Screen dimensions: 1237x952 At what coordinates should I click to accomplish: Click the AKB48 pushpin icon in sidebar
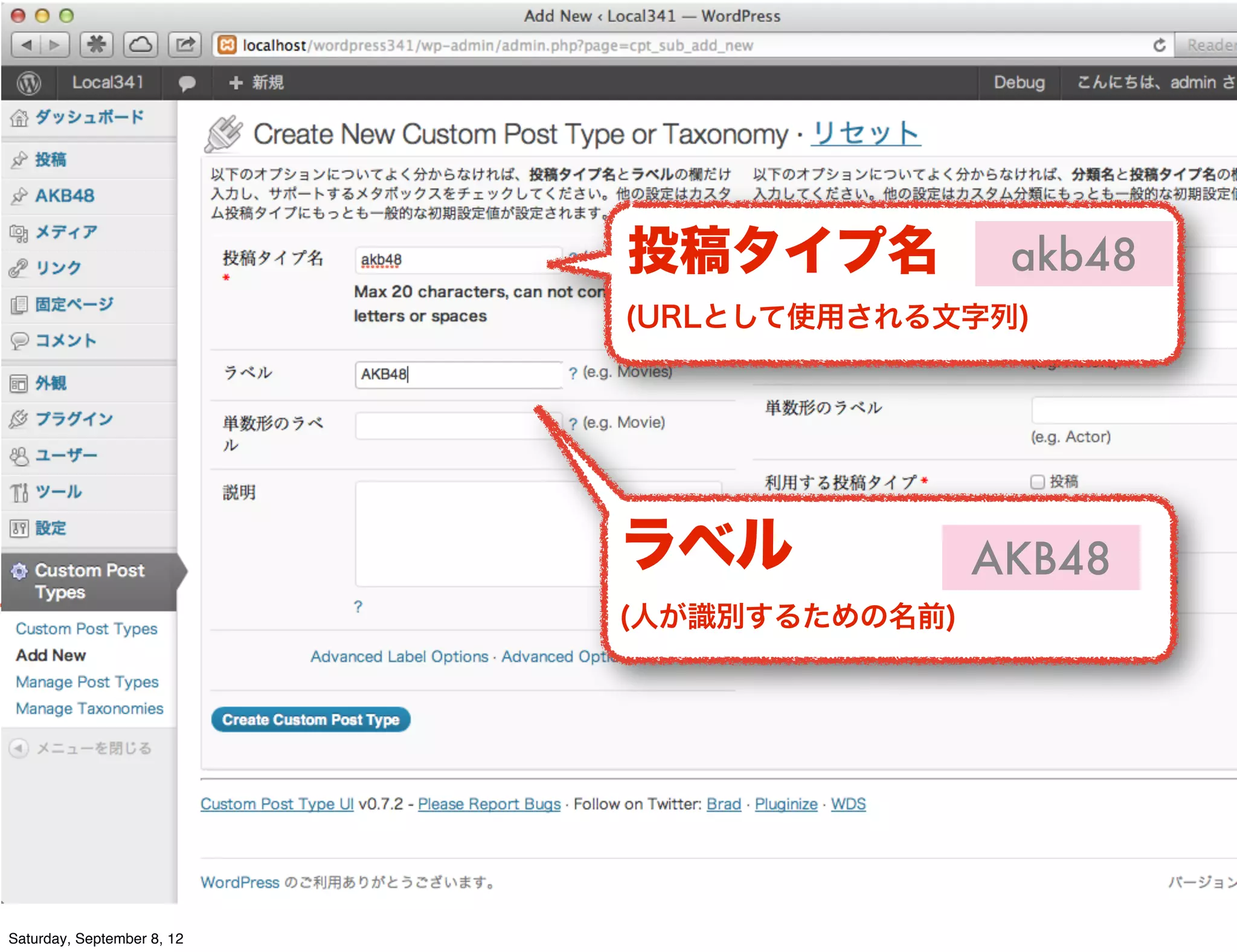(x=19, y=196)
